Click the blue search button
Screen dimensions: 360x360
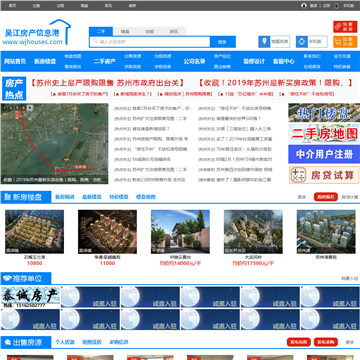point(223,42)
